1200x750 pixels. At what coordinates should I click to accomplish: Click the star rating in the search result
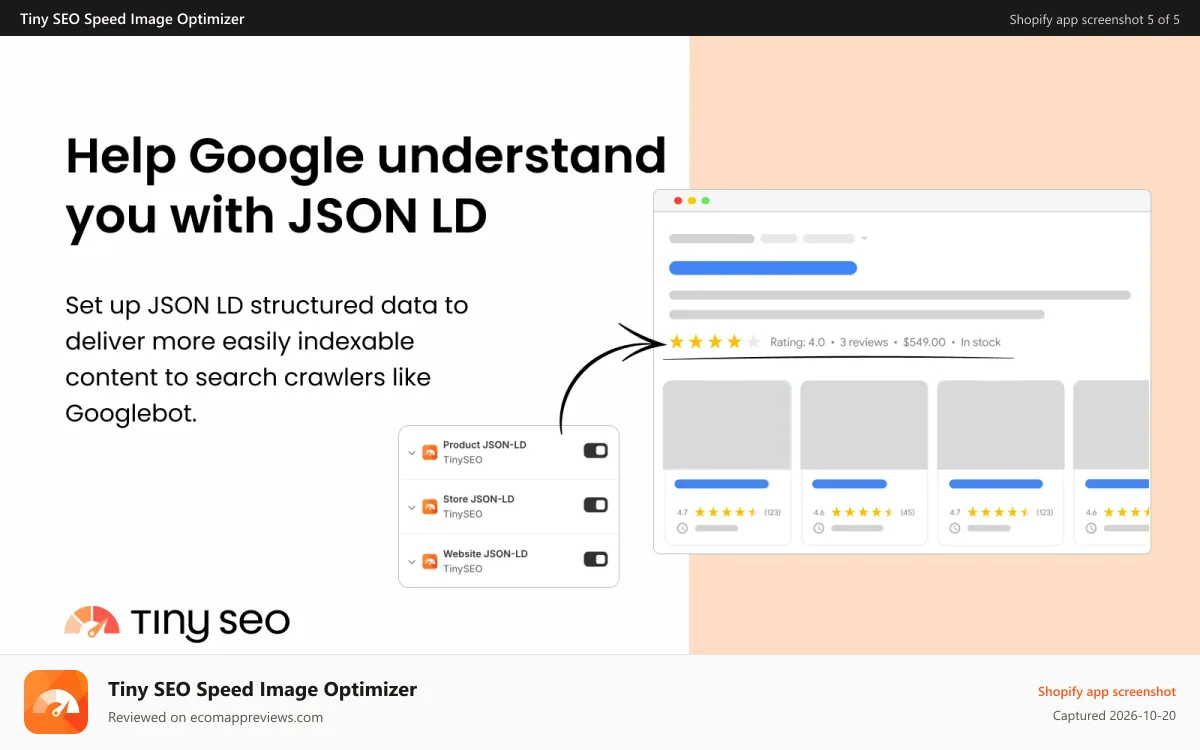[x=715, y=342]
